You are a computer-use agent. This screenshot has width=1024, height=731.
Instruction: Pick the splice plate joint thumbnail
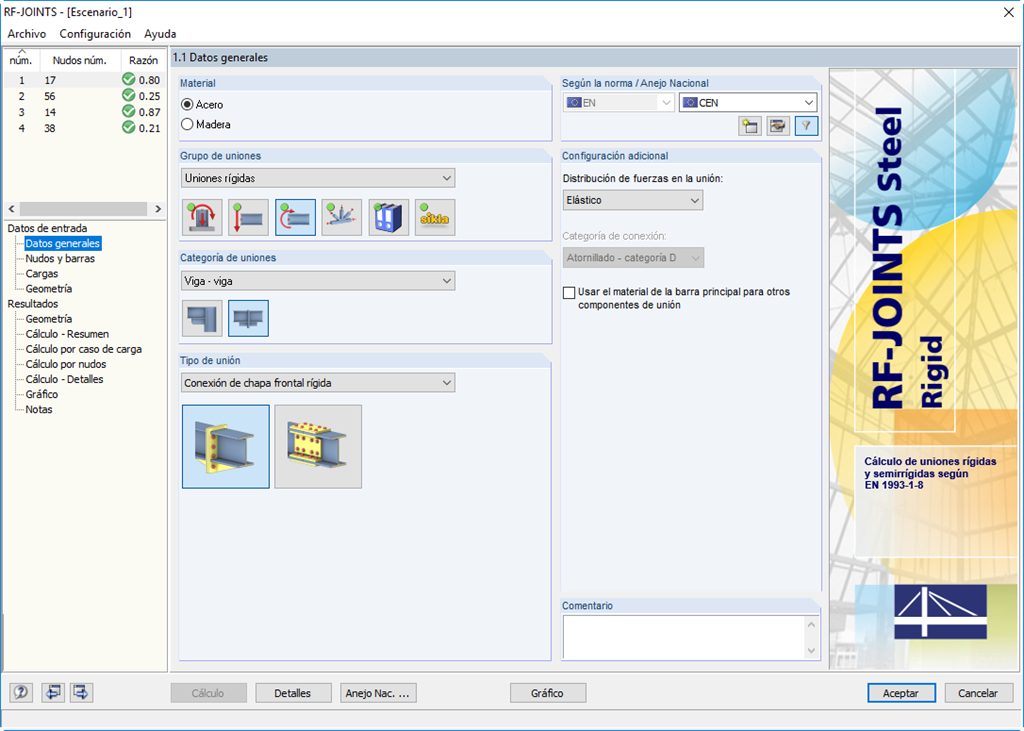(x=318, y=446)
